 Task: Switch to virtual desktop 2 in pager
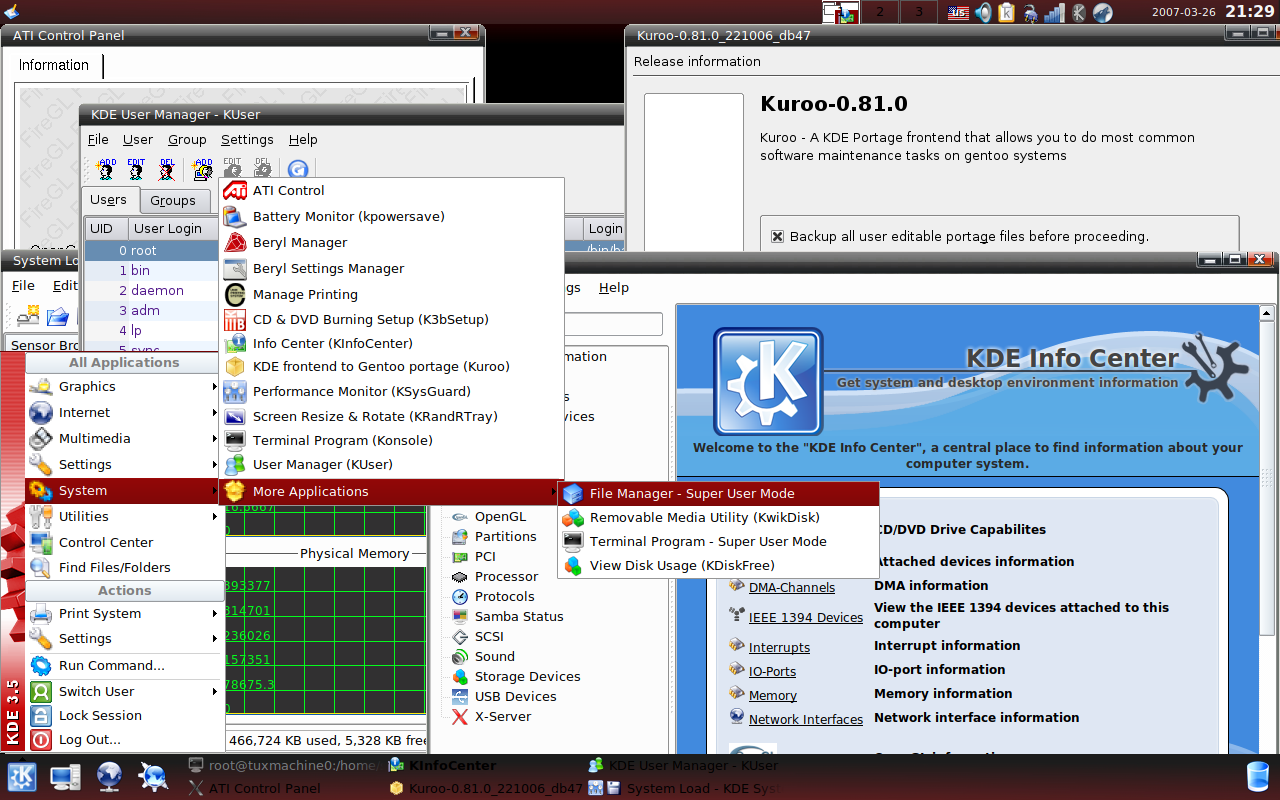coord(879,12)
